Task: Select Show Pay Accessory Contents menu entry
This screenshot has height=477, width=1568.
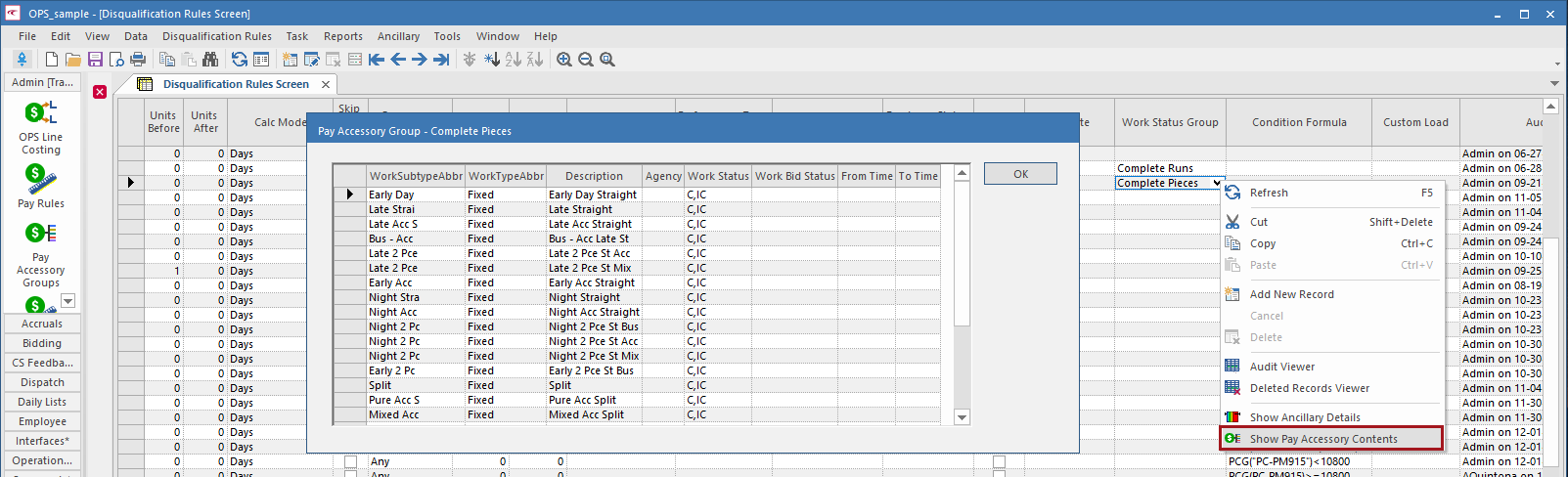Action: pyautogui.click(x=1331, y=439)
